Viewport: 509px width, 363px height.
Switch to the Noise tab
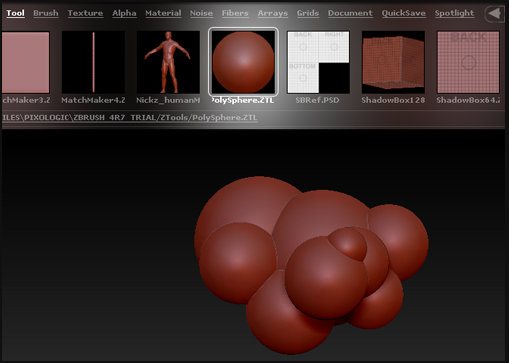pyautogui.click(x=201, y=13)
